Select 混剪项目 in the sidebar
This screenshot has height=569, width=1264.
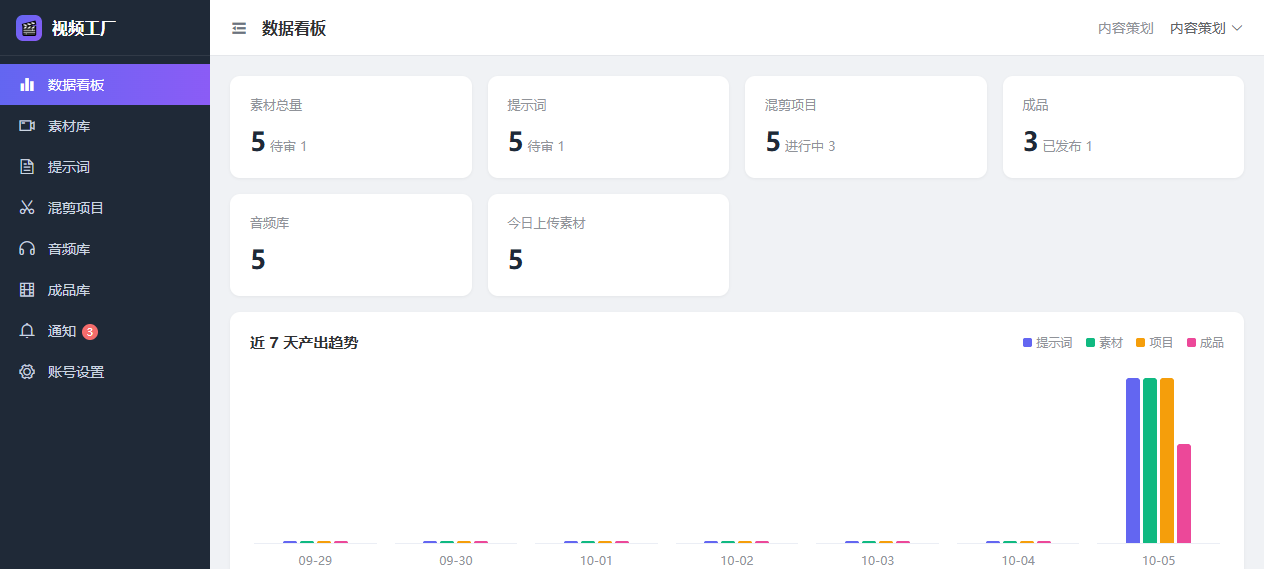click(105, 208)
